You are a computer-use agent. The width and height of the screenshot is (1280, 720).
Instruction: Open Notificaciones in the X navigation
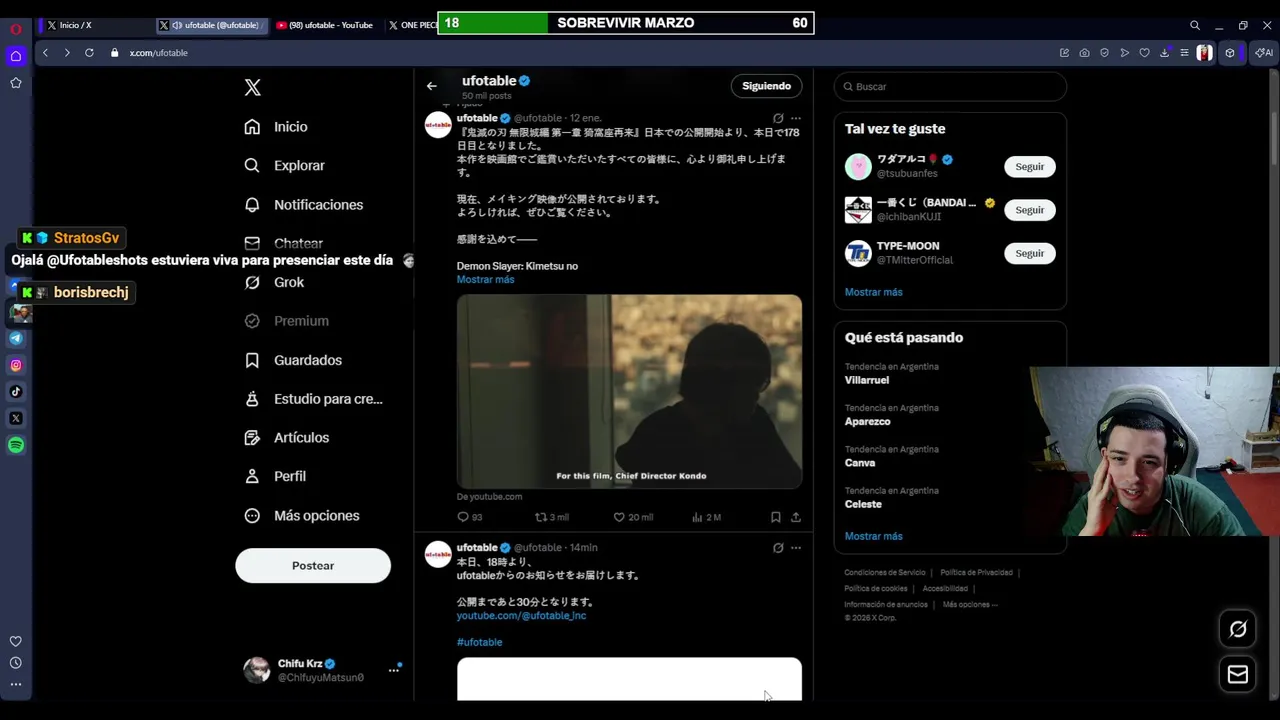304,205
